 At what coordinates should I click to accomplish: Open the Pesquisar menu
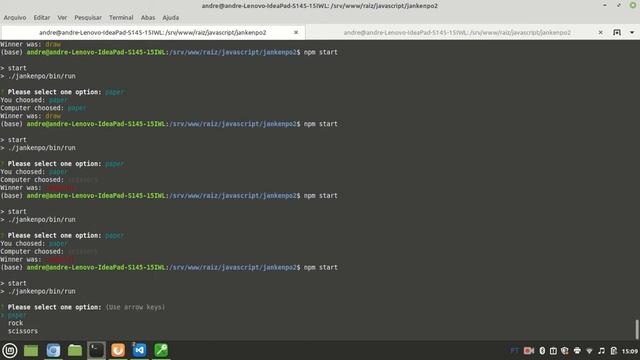pyautogui.click(x=88, y=18)
